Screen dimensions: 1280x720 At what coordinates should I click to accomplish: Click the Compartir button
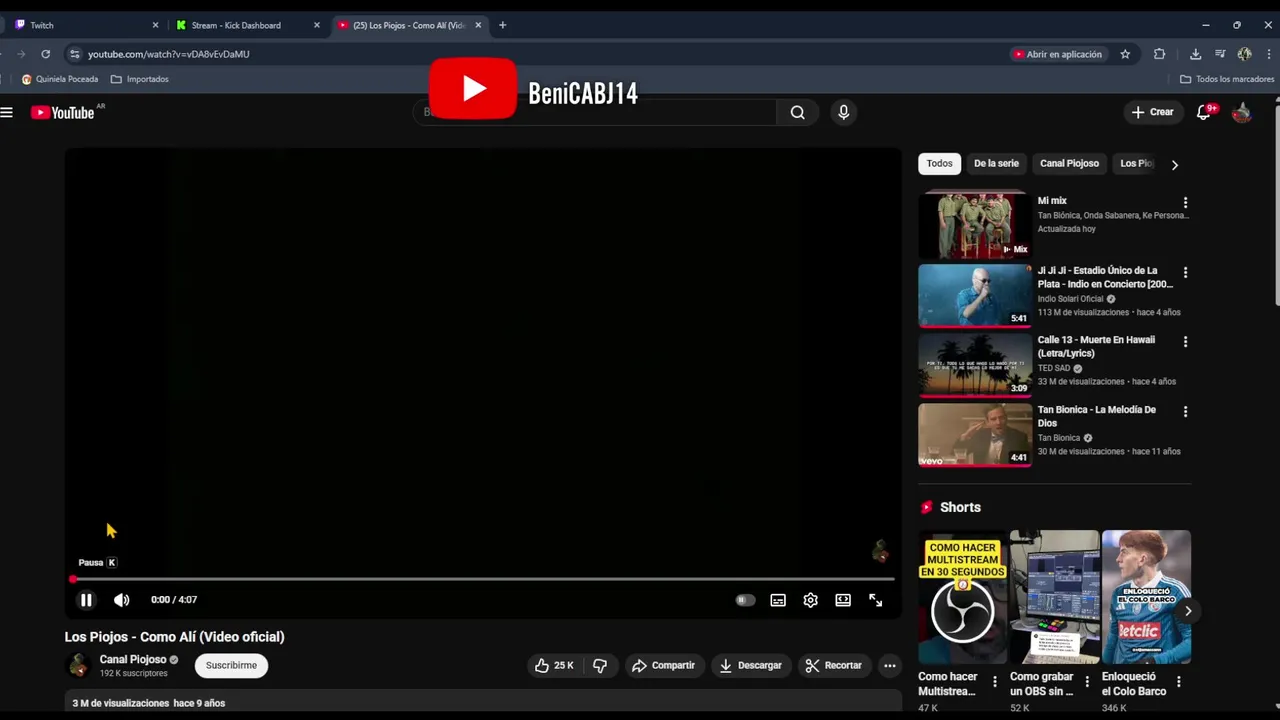(663, 665)
